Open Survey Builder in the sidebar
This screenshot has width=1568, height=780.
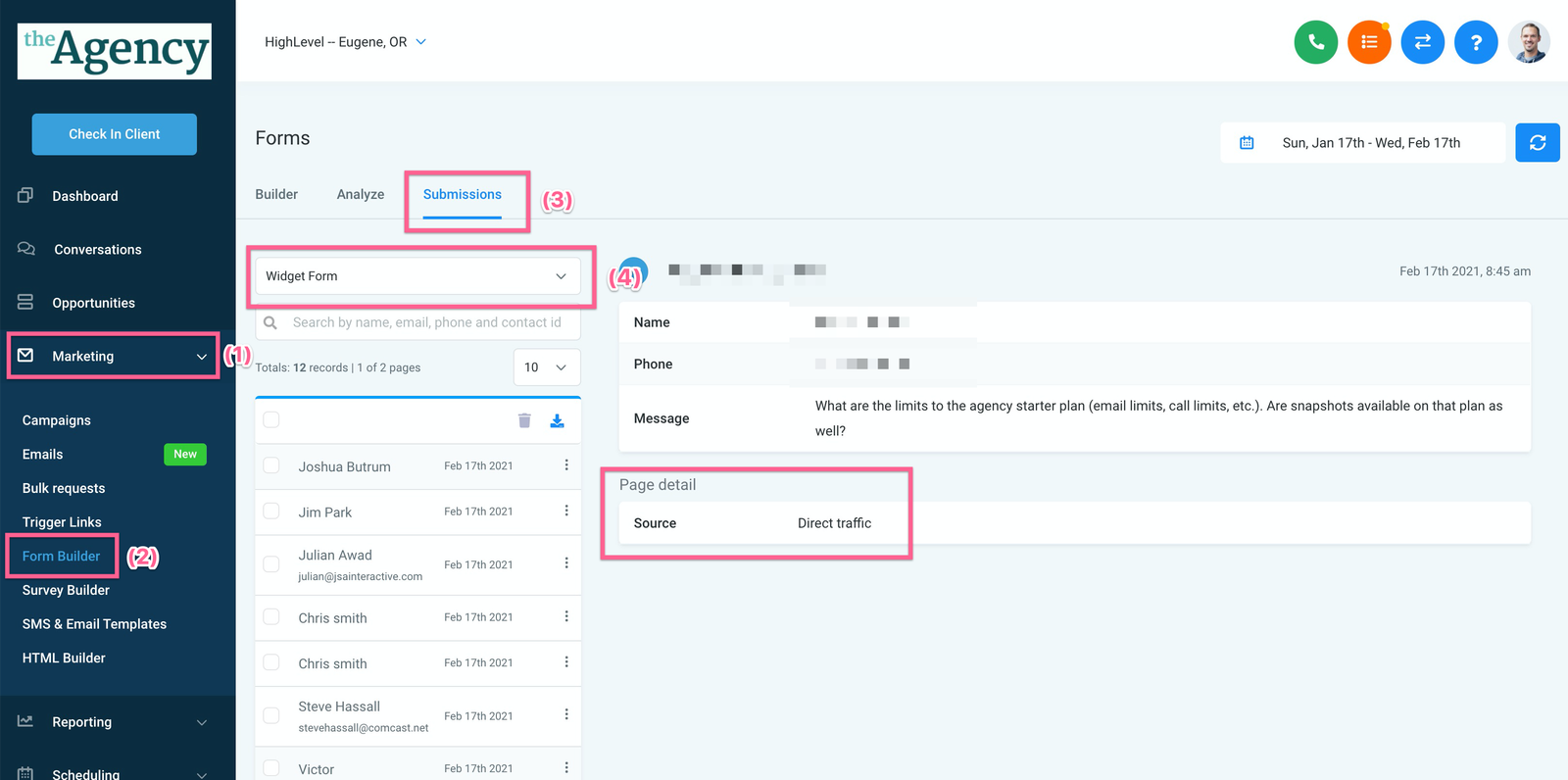click(x=66, y=590)
